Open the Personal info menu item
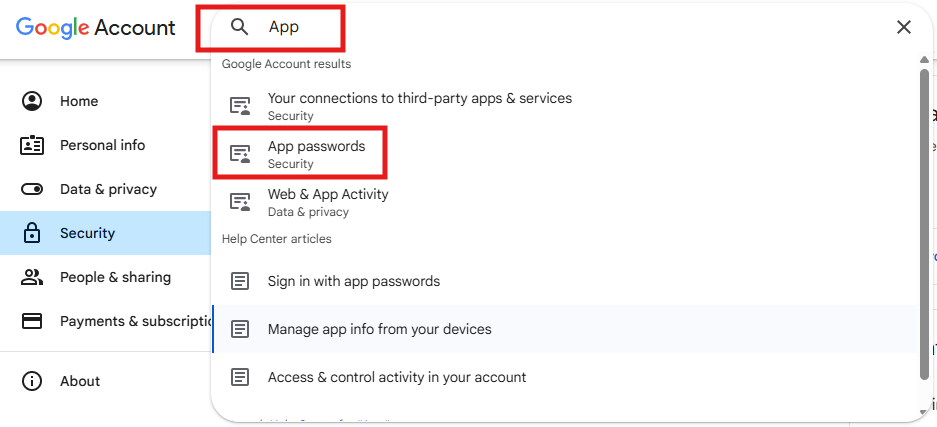The width and height of the screenshot is (937, 427). point(102,145)
